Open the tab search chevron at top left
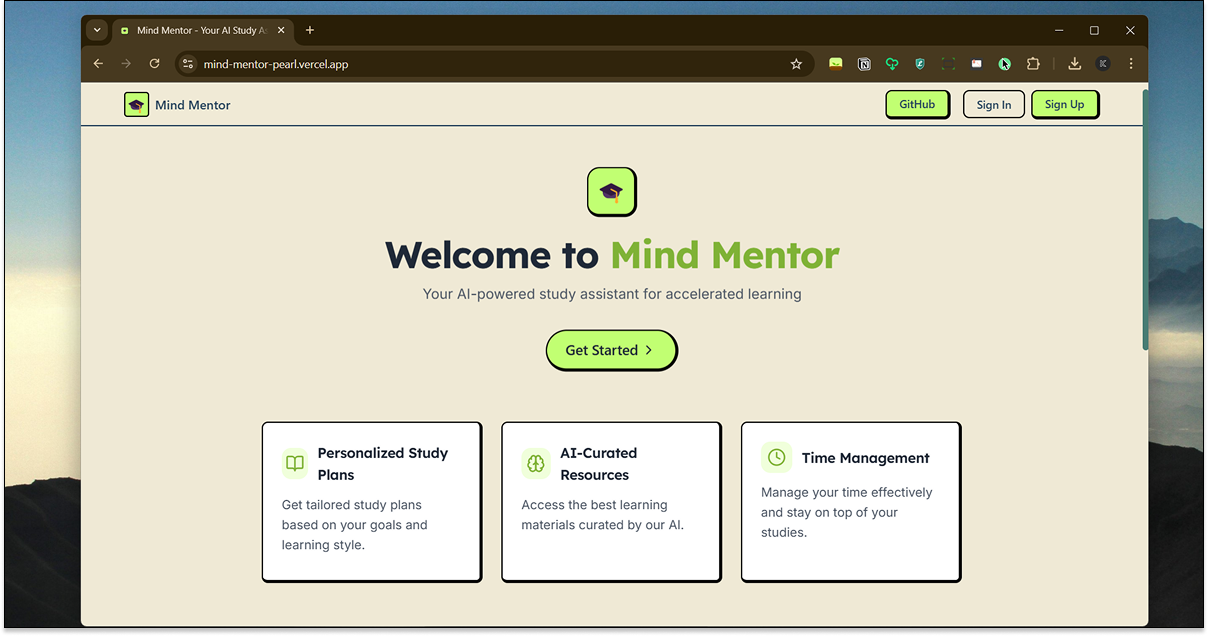The image size is (1208, 636). pos(96,30)
